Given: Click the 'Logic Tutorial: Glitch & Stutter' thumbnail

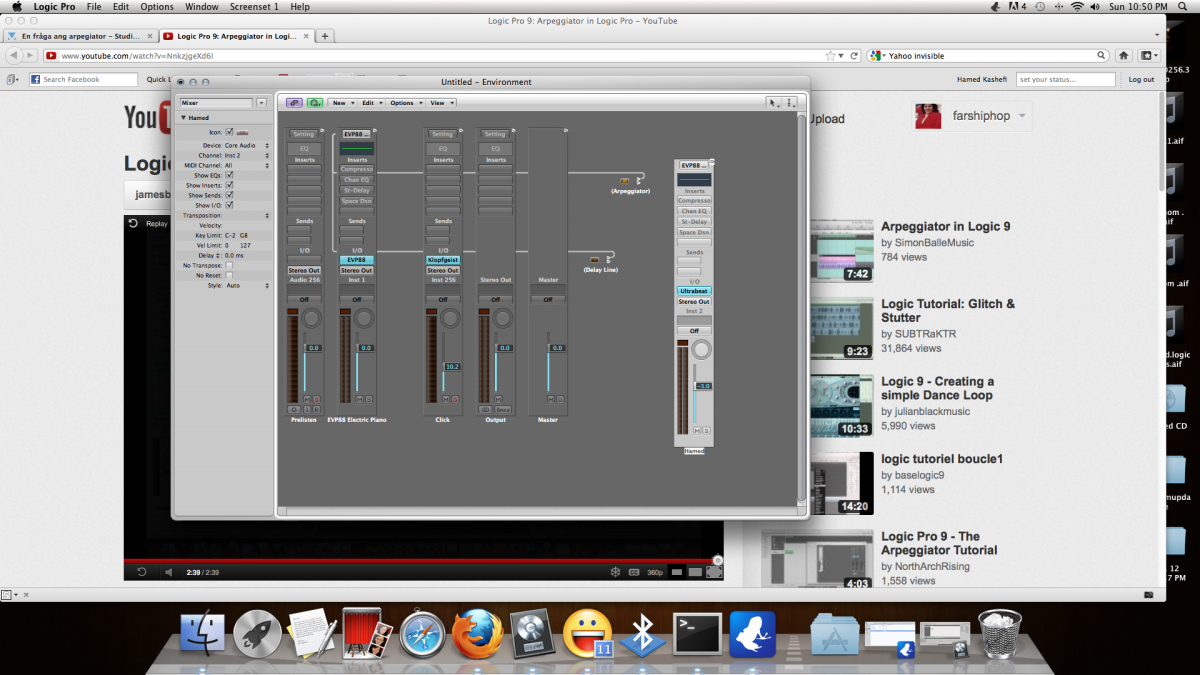Looking at the screenshot, I should (x=840, y=329).
